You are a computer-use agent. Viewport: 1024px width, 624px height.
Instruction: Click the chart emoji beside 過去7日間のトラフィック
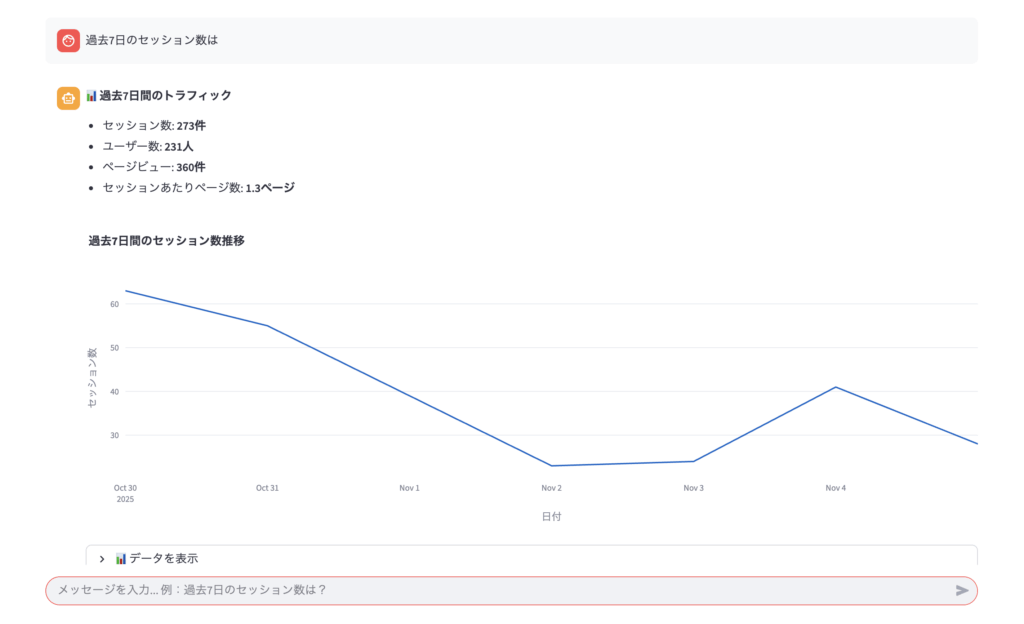91,96
